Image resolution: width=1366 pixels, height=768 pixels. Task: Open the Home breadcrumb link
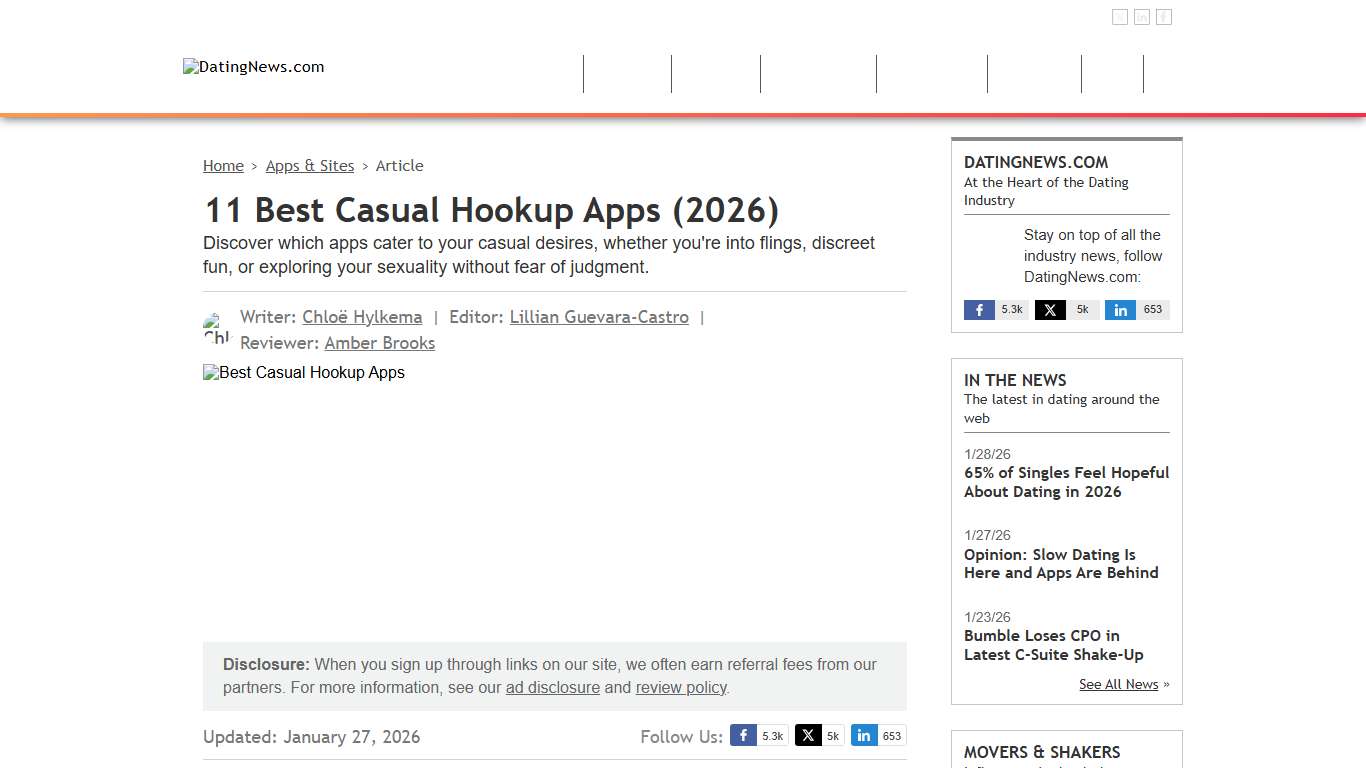[223, 165]
